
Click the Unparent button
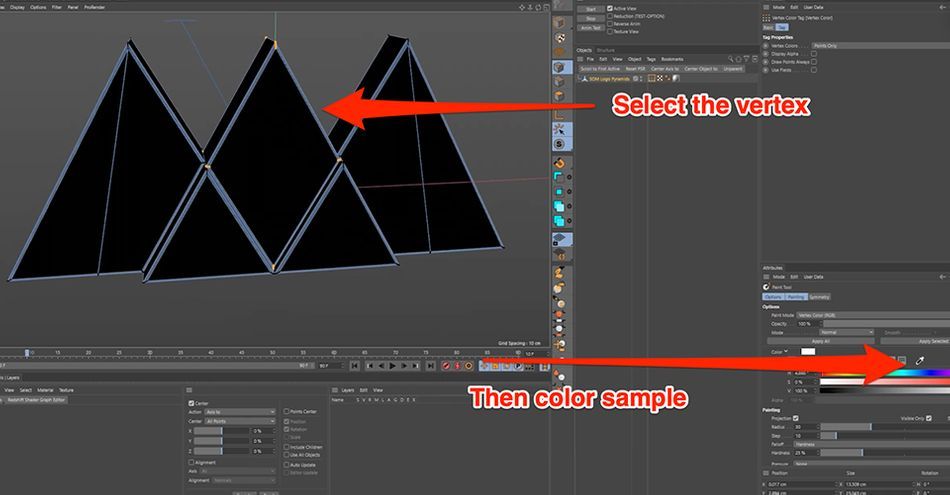coord(732,69)
